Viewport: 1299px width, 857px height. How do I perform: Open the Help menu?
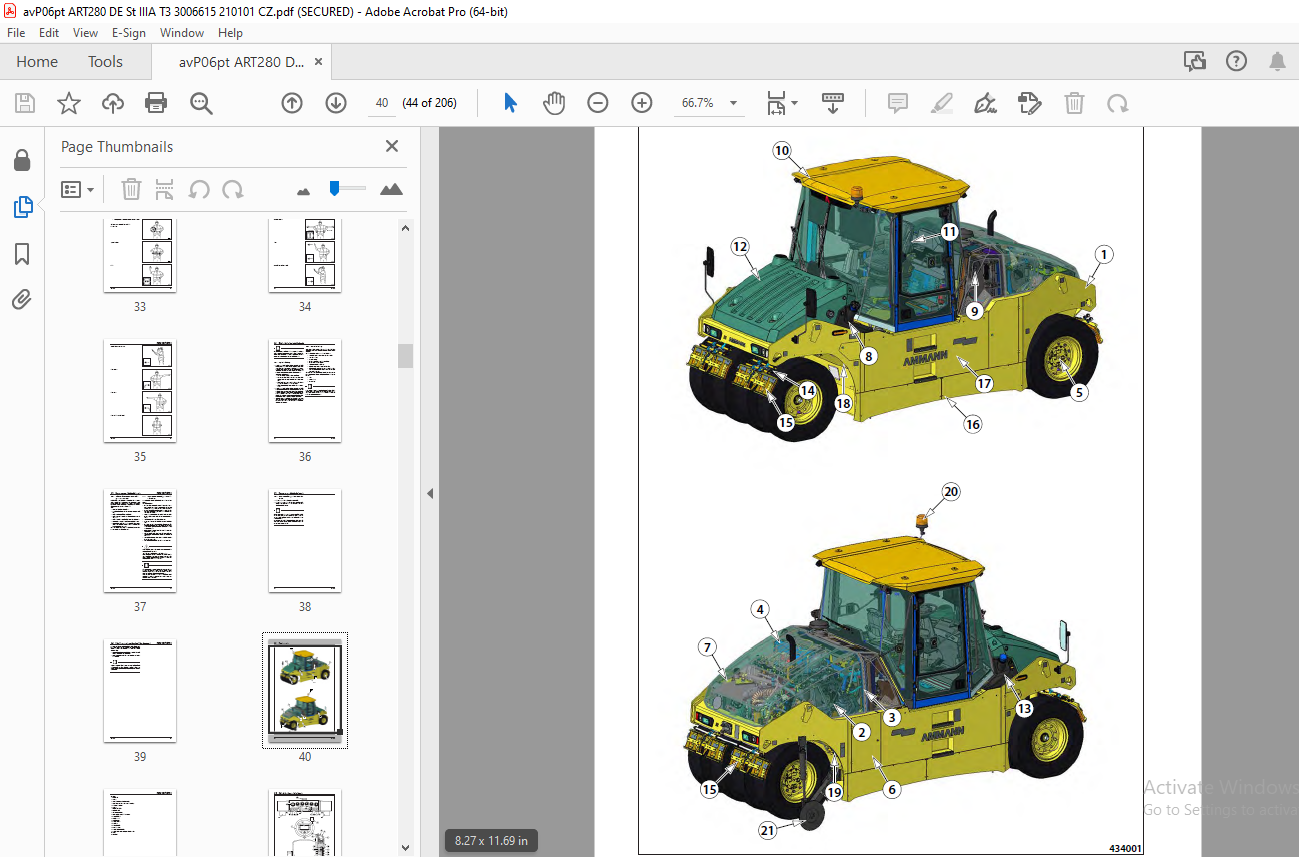[x=230, y=33]
